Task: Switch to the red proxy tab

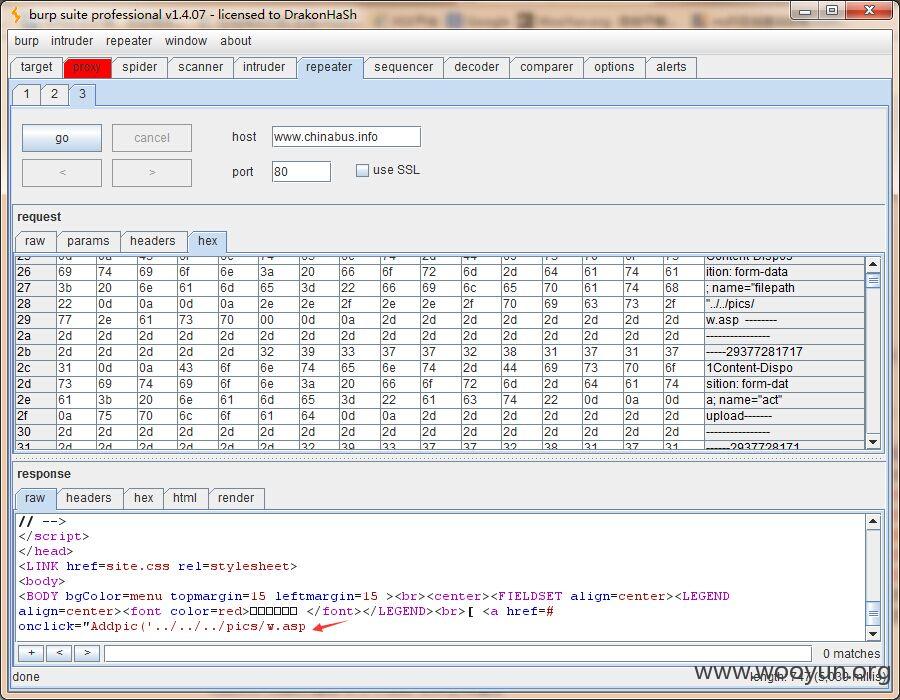Action: (x=87, y=67)
